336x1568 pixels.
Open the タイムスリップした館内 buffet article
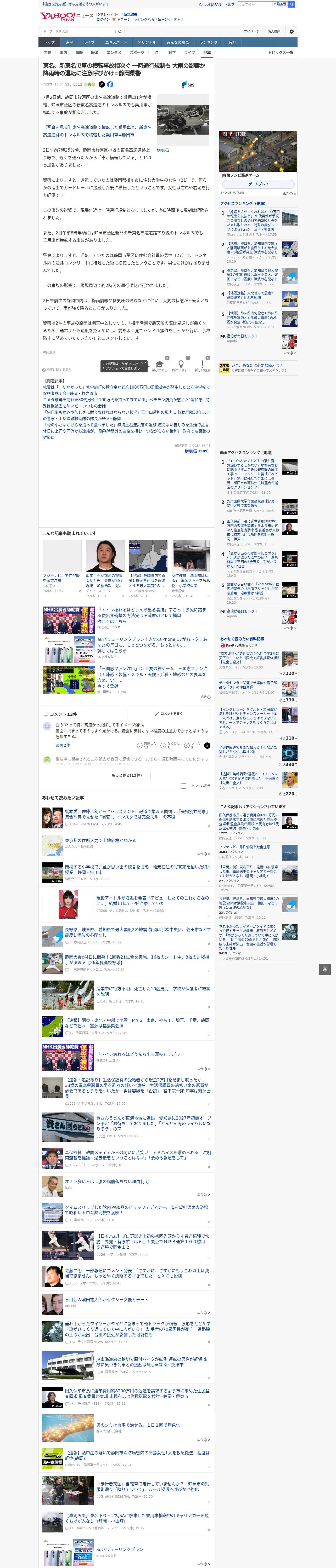pos(137,1210)
